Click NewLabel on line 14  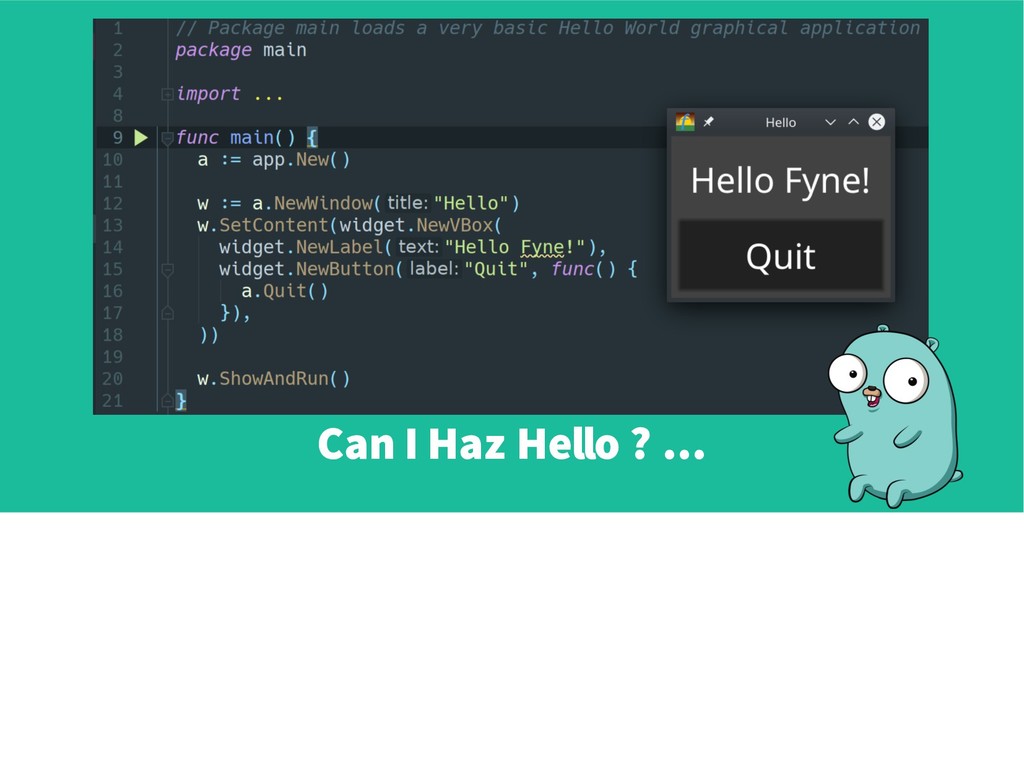click(x=340, y=247)
